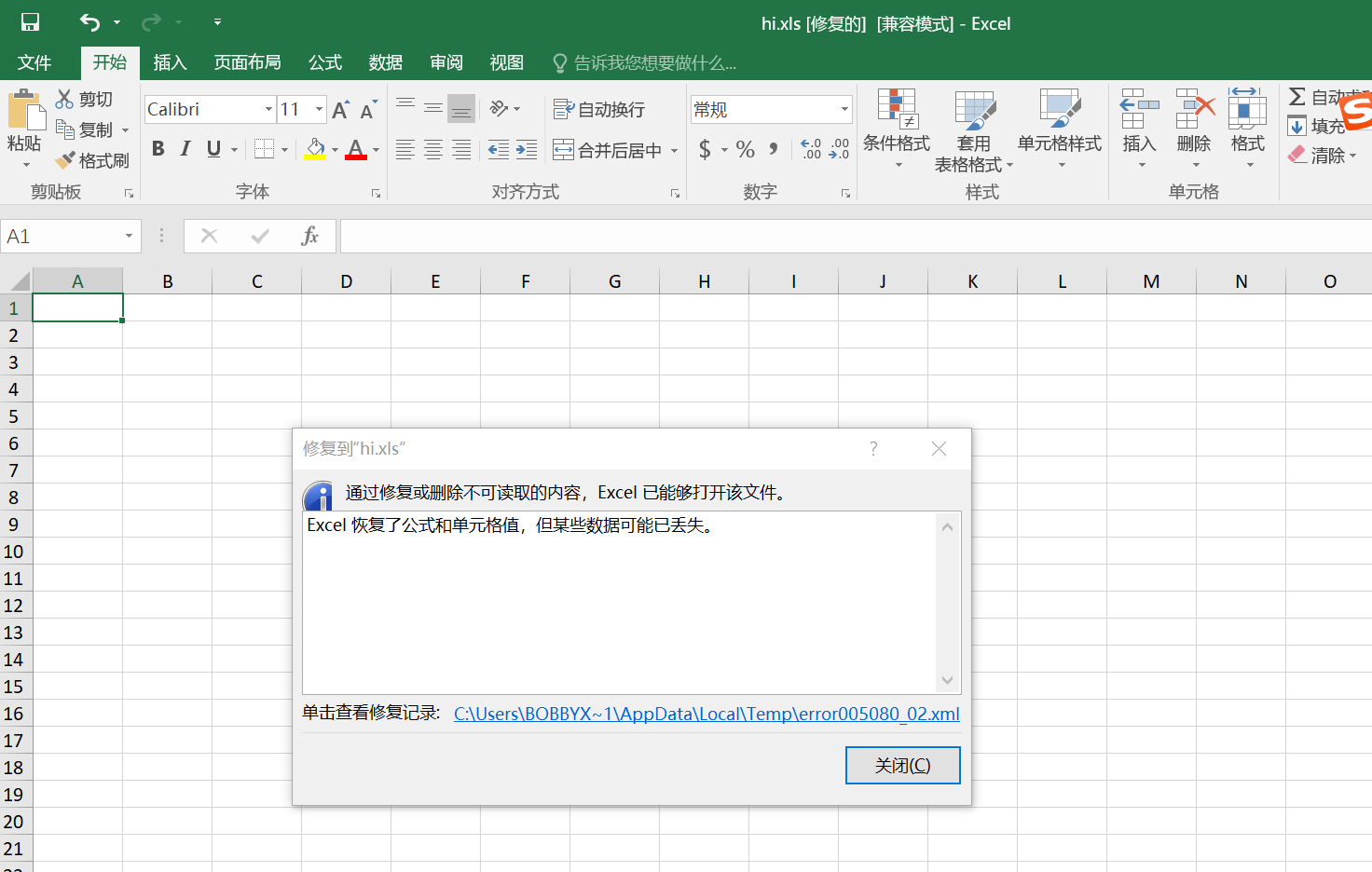
Task: Decrease decimal places
Action: point(839,149)
